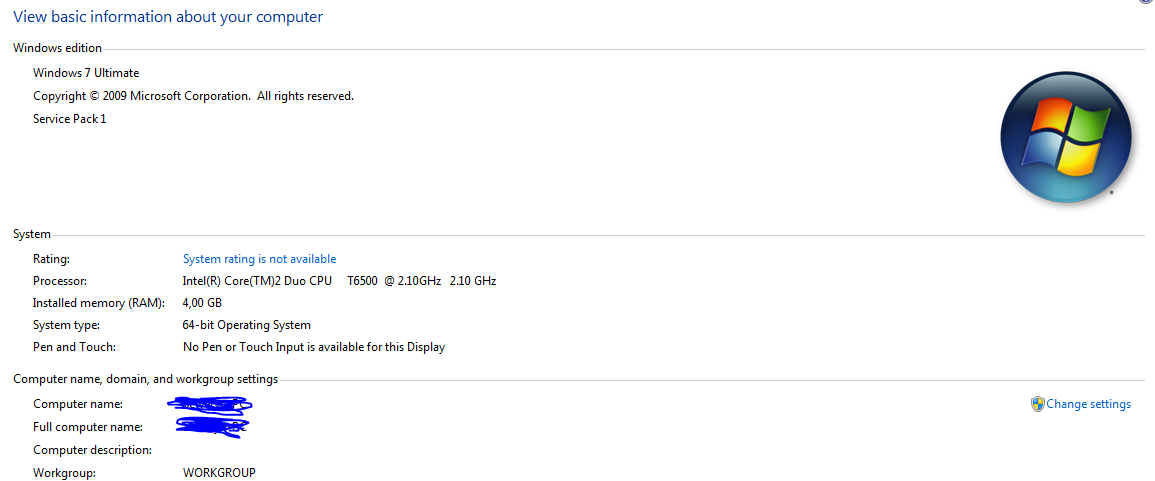This screenshot has height=481, width=1155.
Task: Click the scribbled-out Computer name value
Action: coord(211,404)
